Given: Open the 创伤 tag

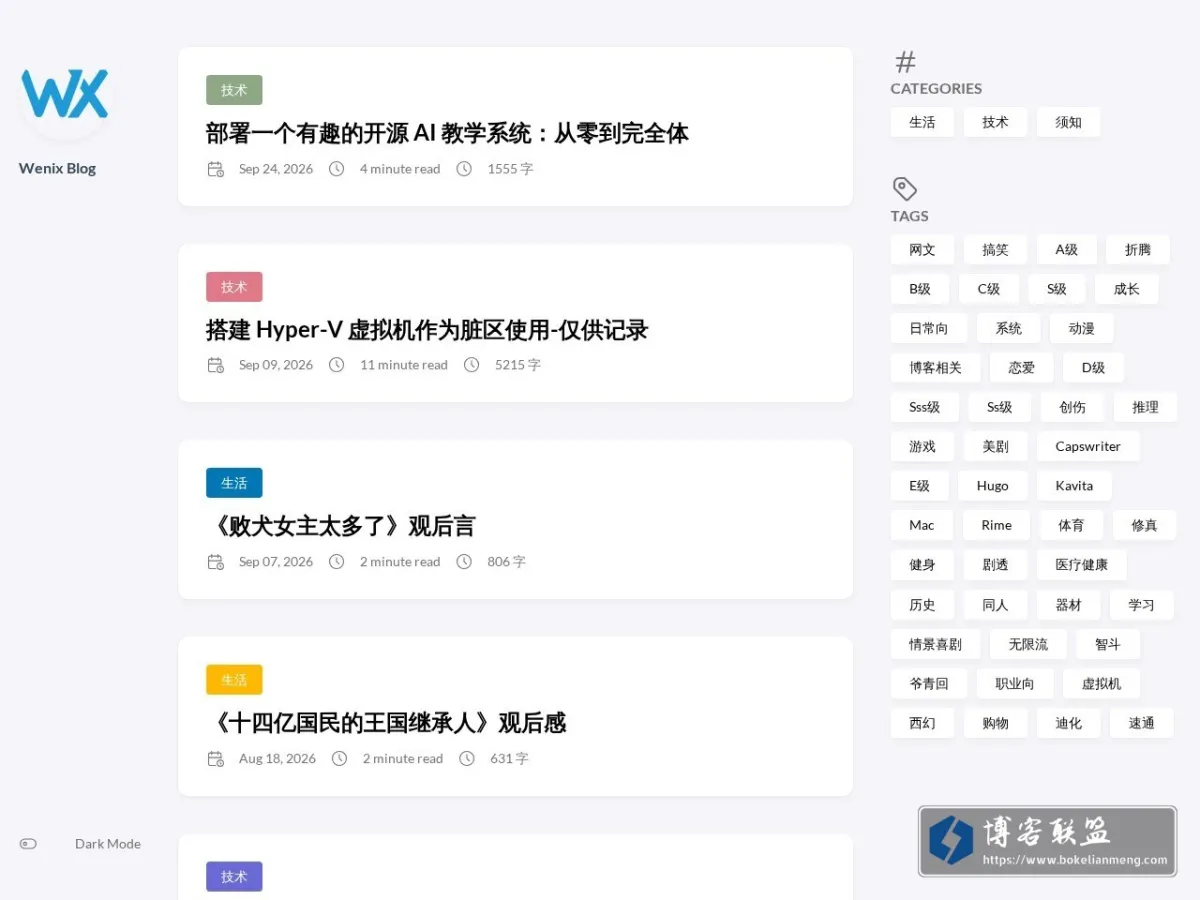Looking at the screenshot, I should [1073, 407].
